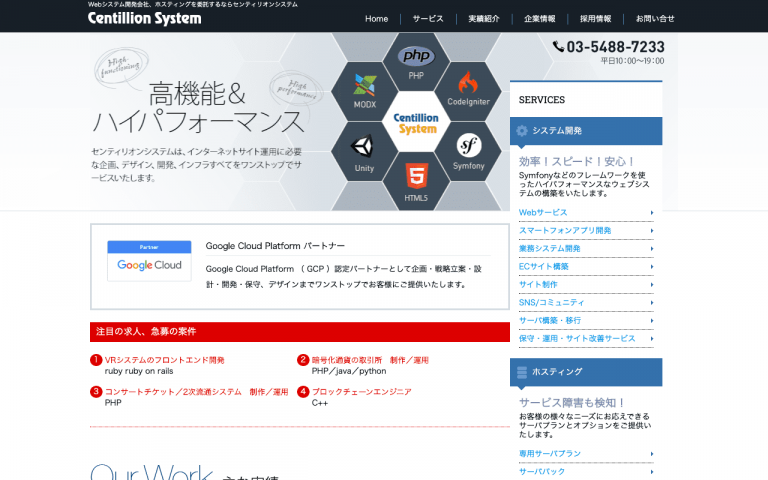The width and height of the screenshot is (768, 480).
Task: Click the phone icon beside 03-5488-7233
Action: point(558,47)
